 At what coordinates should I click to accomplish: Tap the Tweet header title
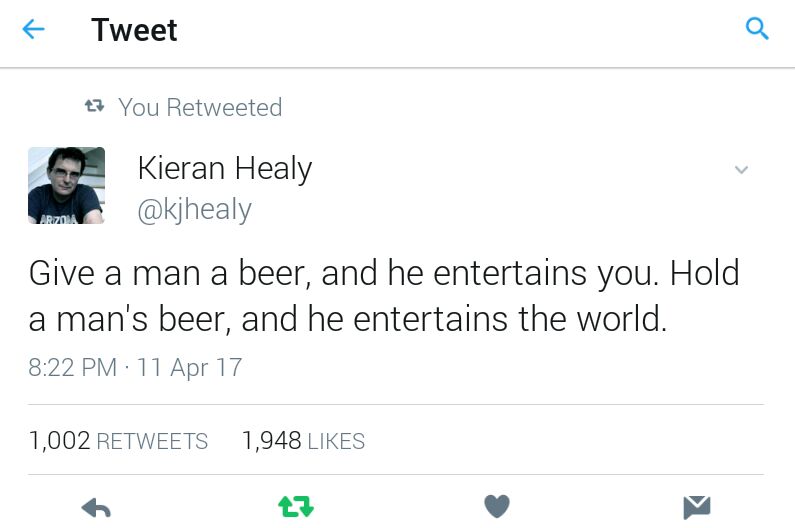[x=134, y=29]
